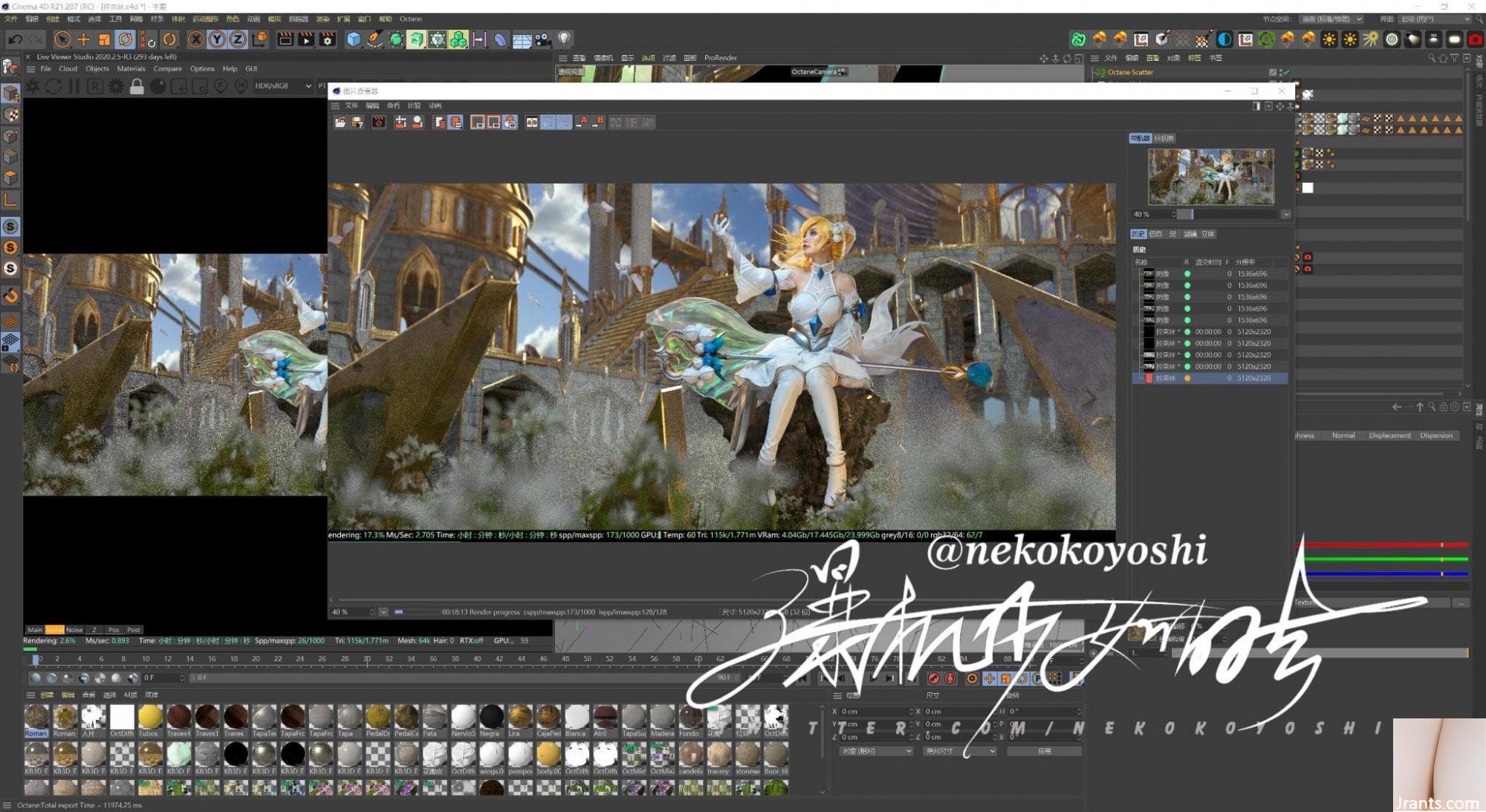Toggle Octane Scatter green enable checkmark

(x=1285, y=72)
